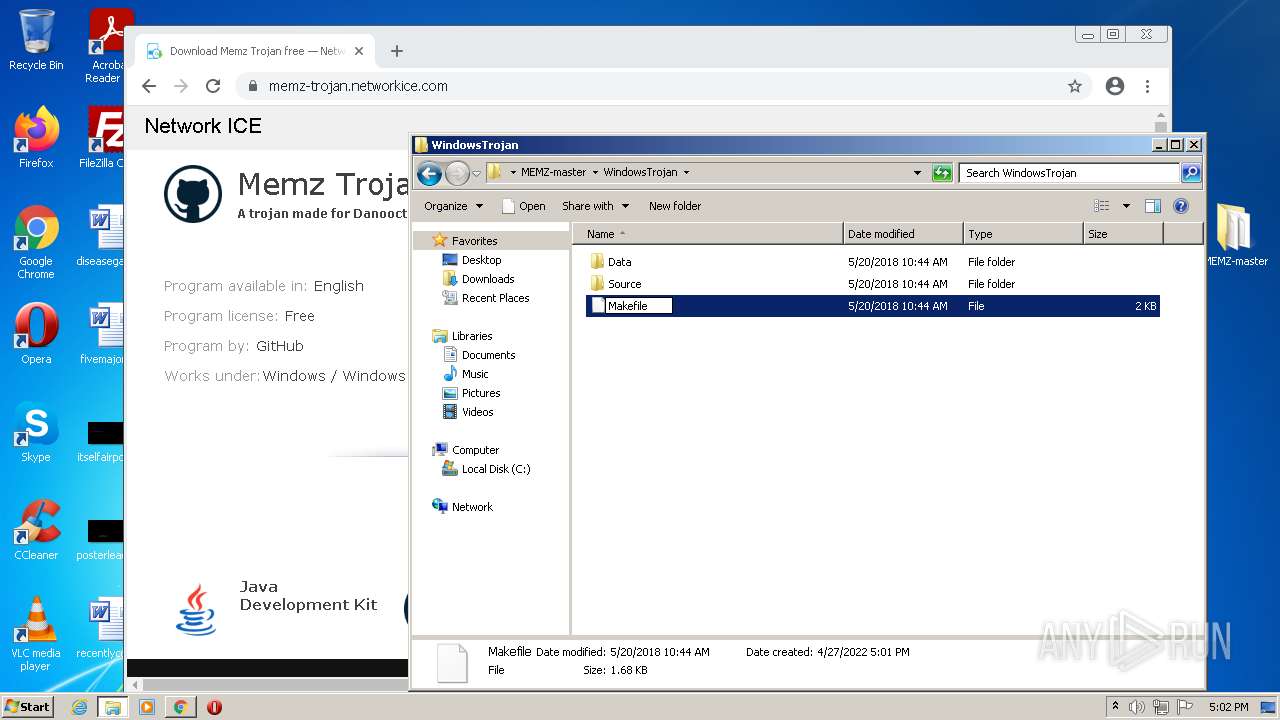Image resolution: width=1280 pixels, height=720 pixels.
Task: Focus the Search WindowsTrojan field
Action: [1069, 173]
